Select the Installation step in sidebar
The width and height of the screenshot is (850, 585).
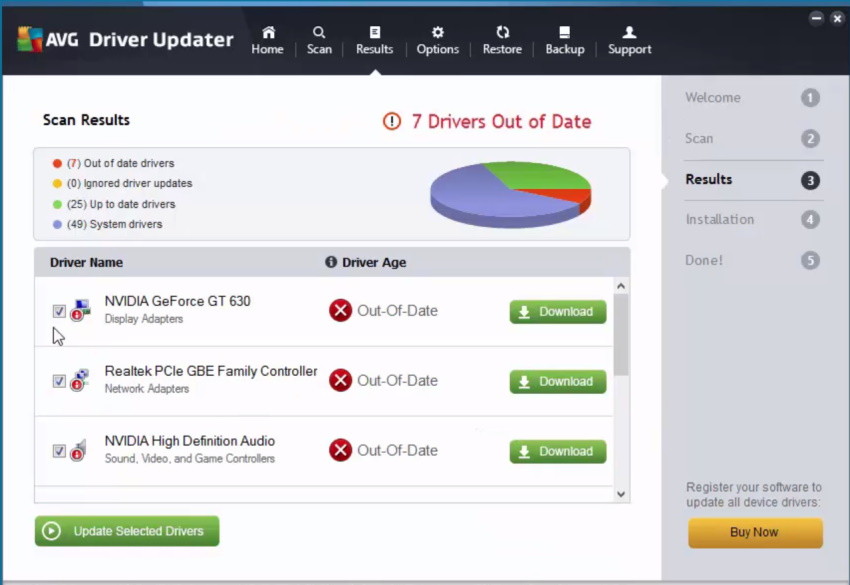[720, 219]
